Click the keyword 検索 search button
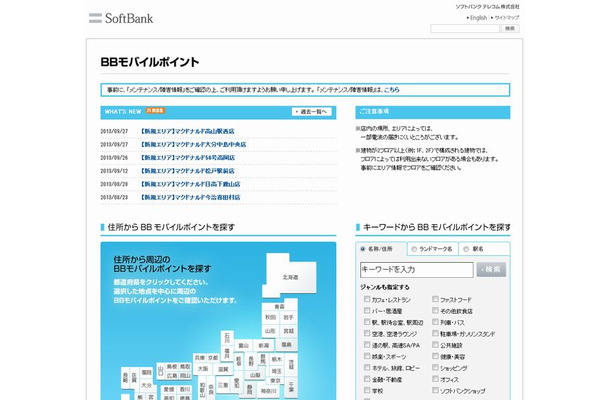610x400 pixels. click(491, 270)
